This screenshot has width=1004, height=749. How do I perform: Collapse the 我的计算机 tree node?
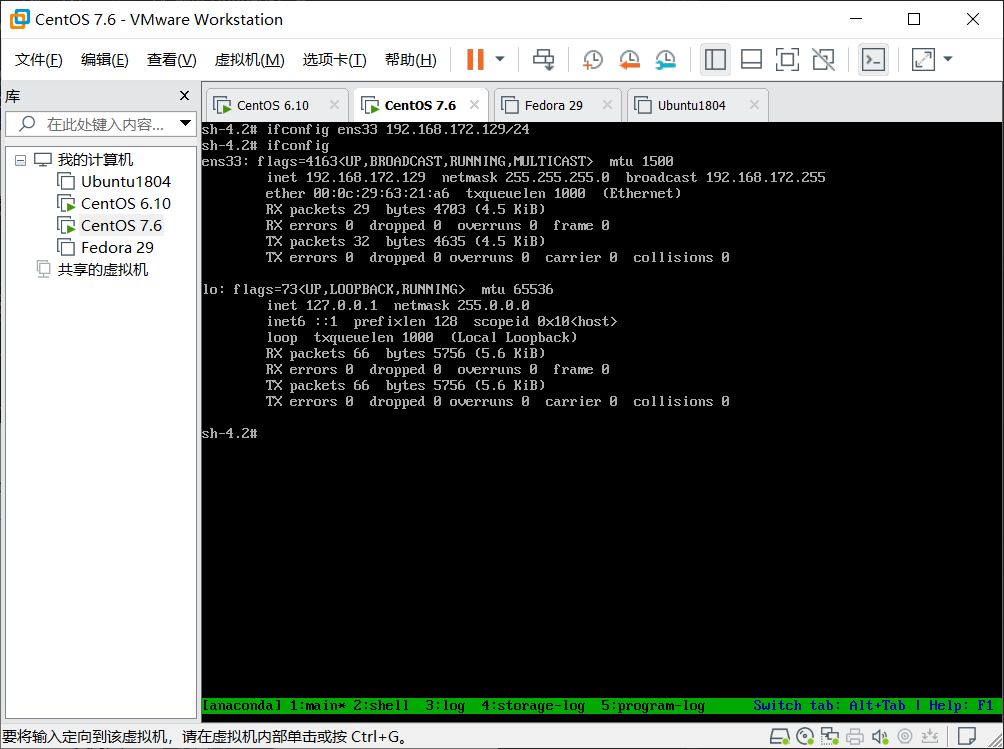click(x=20, y=160)
